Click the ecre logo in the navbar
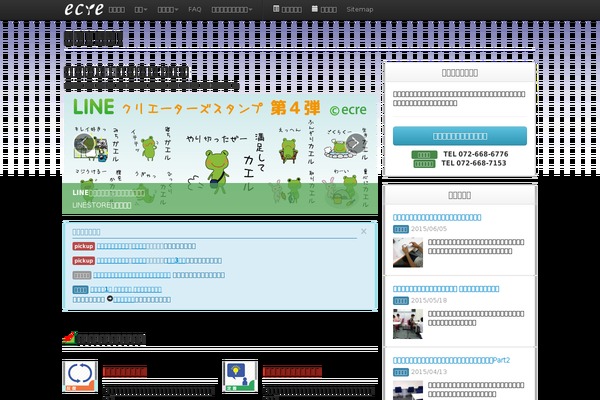Viewport: 600px width, 400px height. 84,9
